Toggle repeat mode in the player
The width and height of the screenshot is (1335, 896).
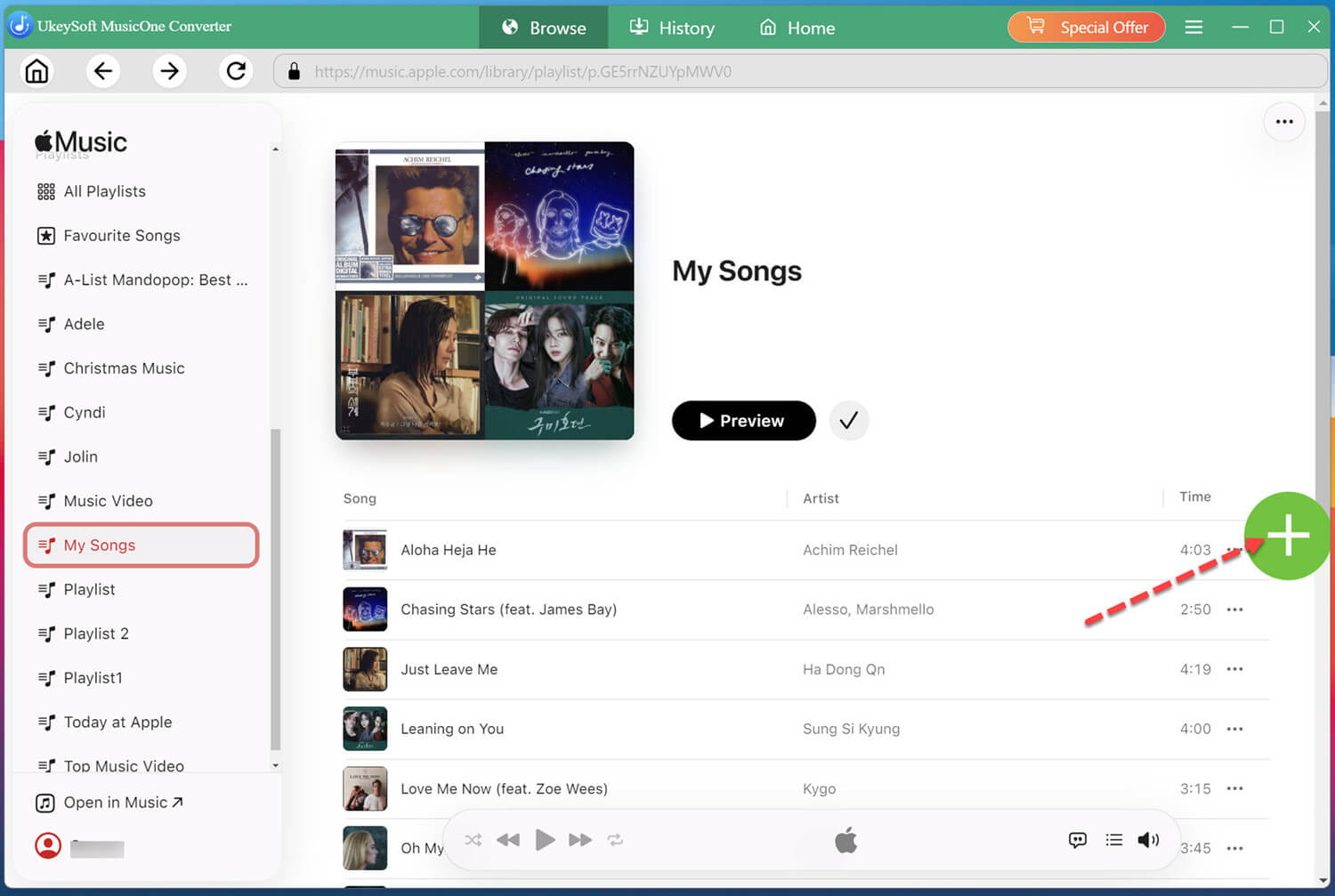(x=615, y=840)
